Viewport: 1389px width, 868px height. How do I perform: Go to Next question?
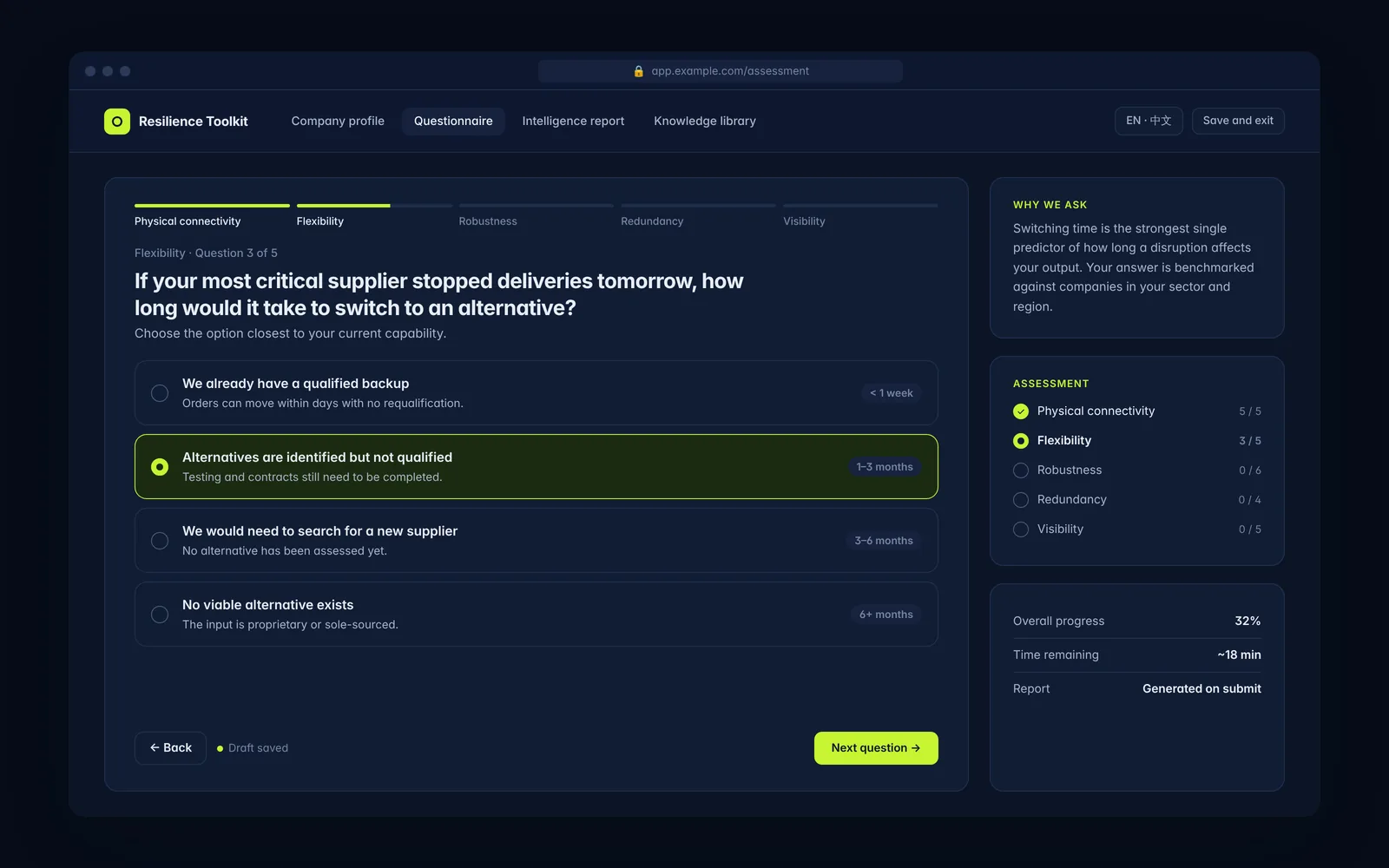pos(876,748)
